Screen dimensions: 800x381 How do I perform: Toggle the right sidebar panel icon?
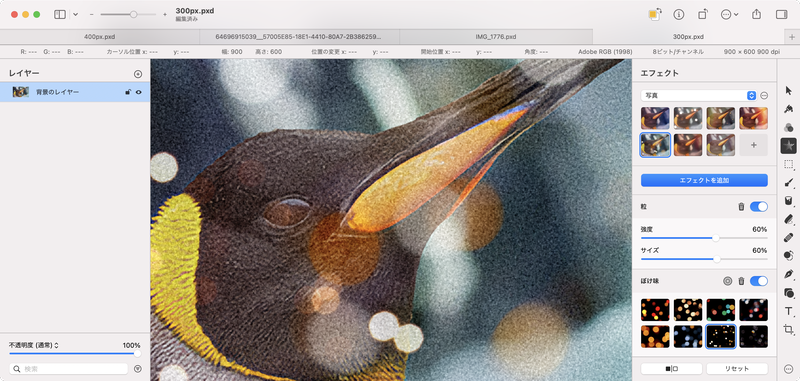(x=781, y=14)
